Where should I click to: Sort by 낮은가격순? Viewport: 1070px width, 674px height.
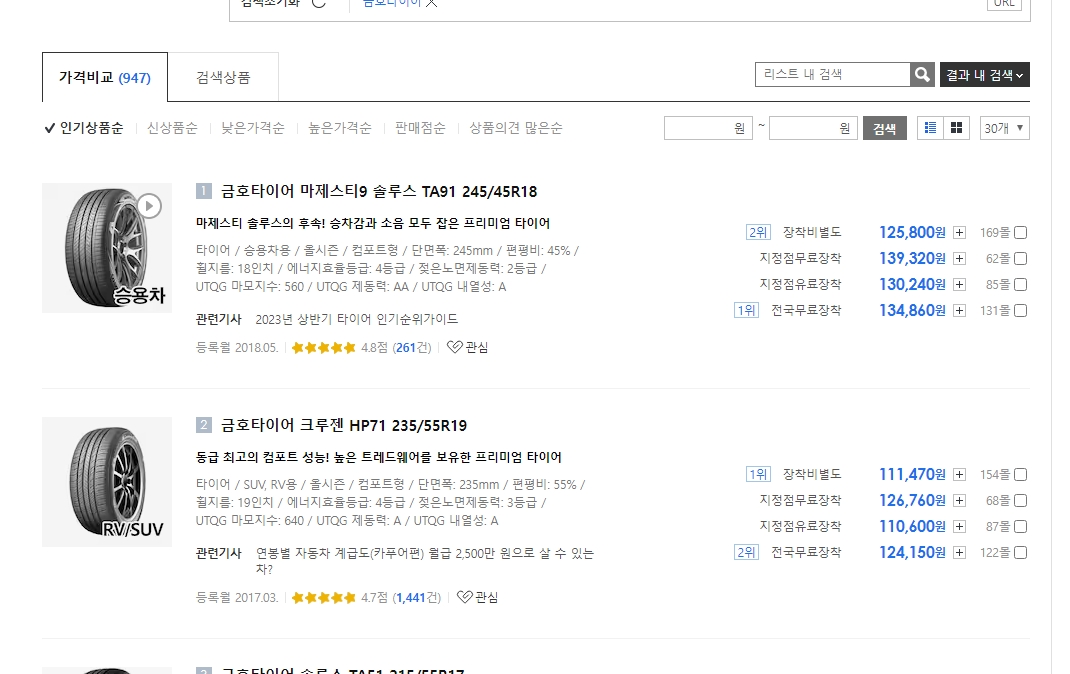coord(252,128)
